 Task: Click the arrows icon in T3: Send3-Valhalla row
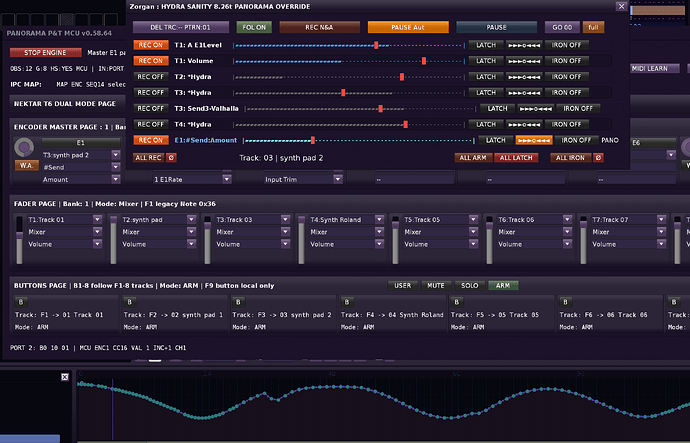[x=535, y=109]
